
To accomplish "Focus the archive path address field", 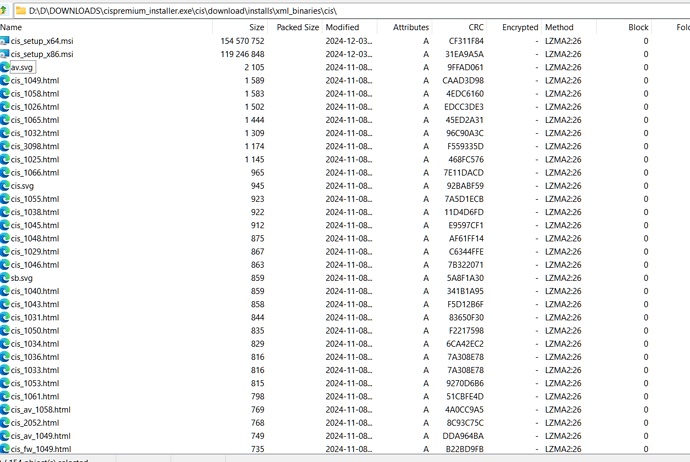I will pyautogui.click(x=352, y=11).
